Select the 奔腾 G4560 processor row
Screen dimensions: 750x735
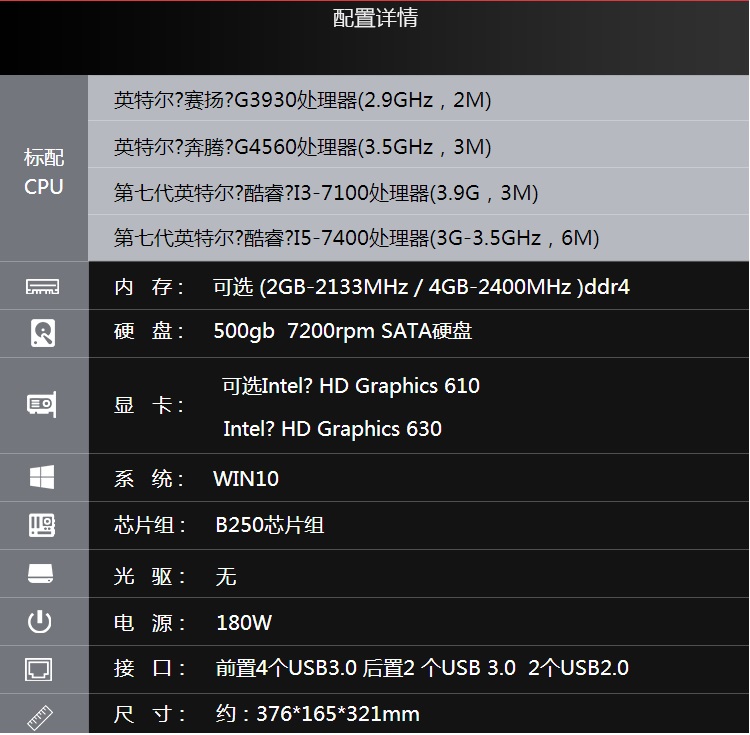(x=418, y=144)
